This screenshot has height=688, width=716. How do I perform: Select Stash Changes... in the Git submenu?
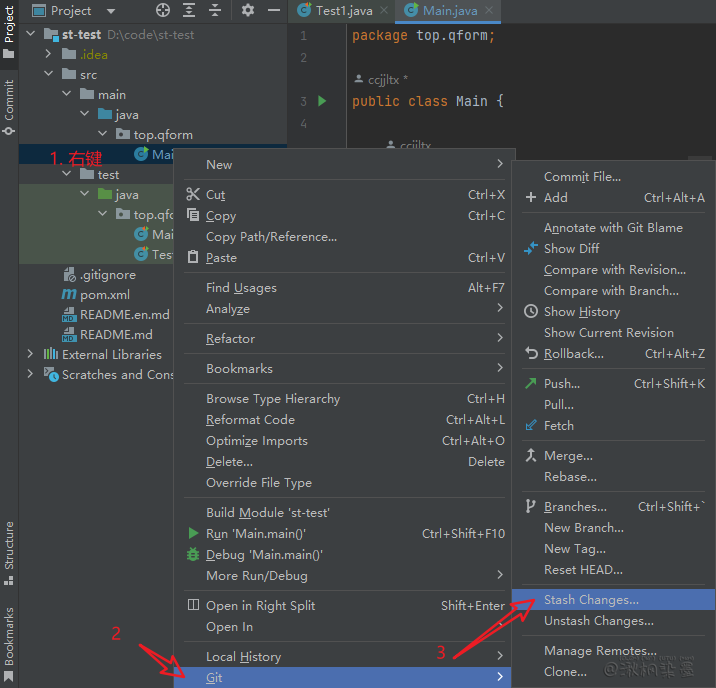click(591, 600)
